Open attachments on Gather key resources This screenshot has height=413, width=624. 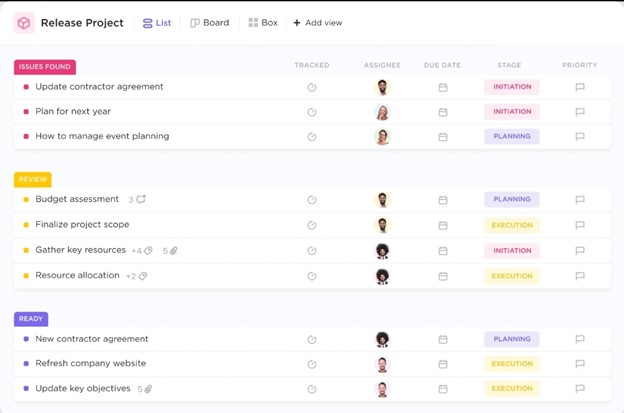tap(173, 251)
